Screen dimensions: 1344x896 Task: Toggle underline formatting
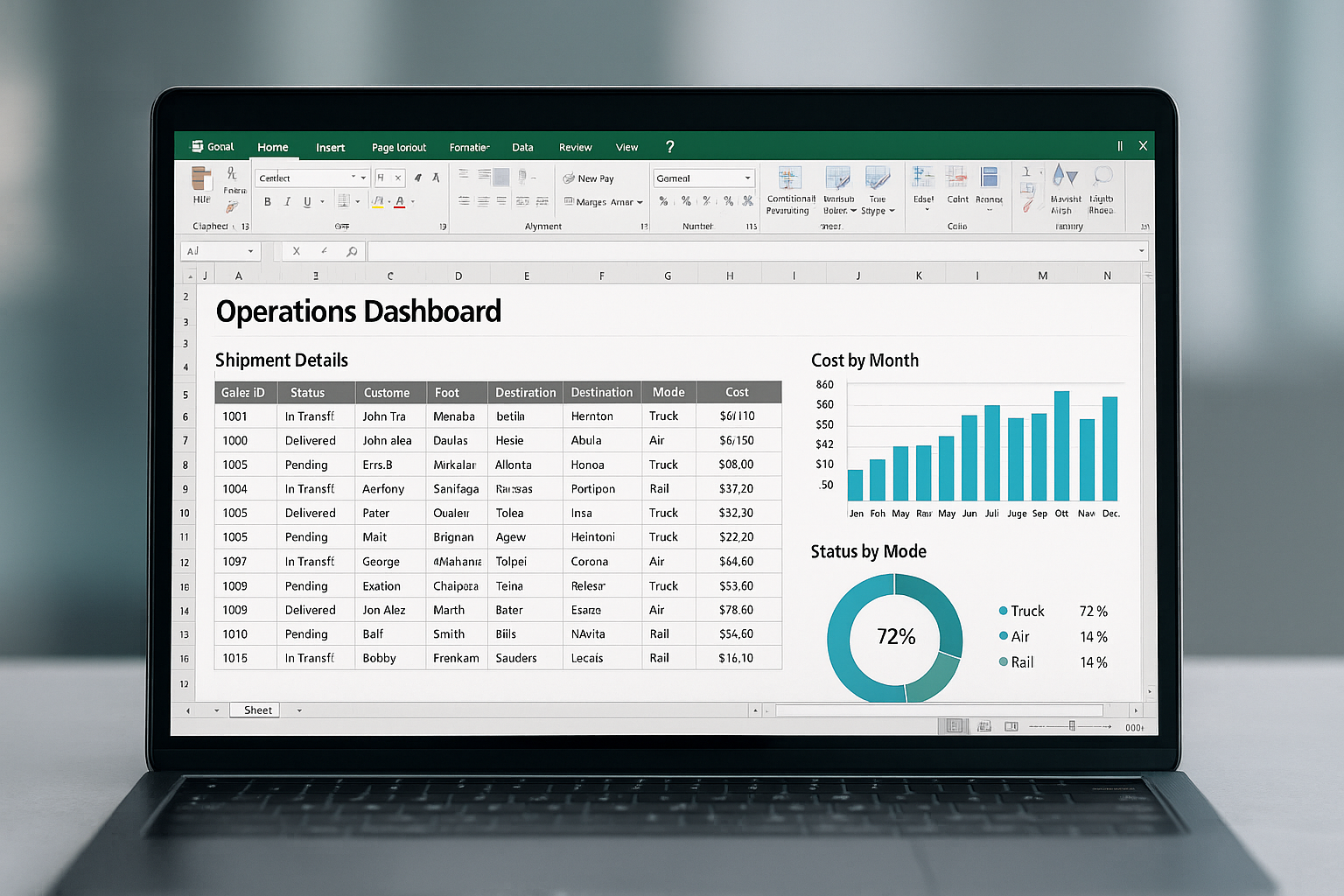point(307,201)
